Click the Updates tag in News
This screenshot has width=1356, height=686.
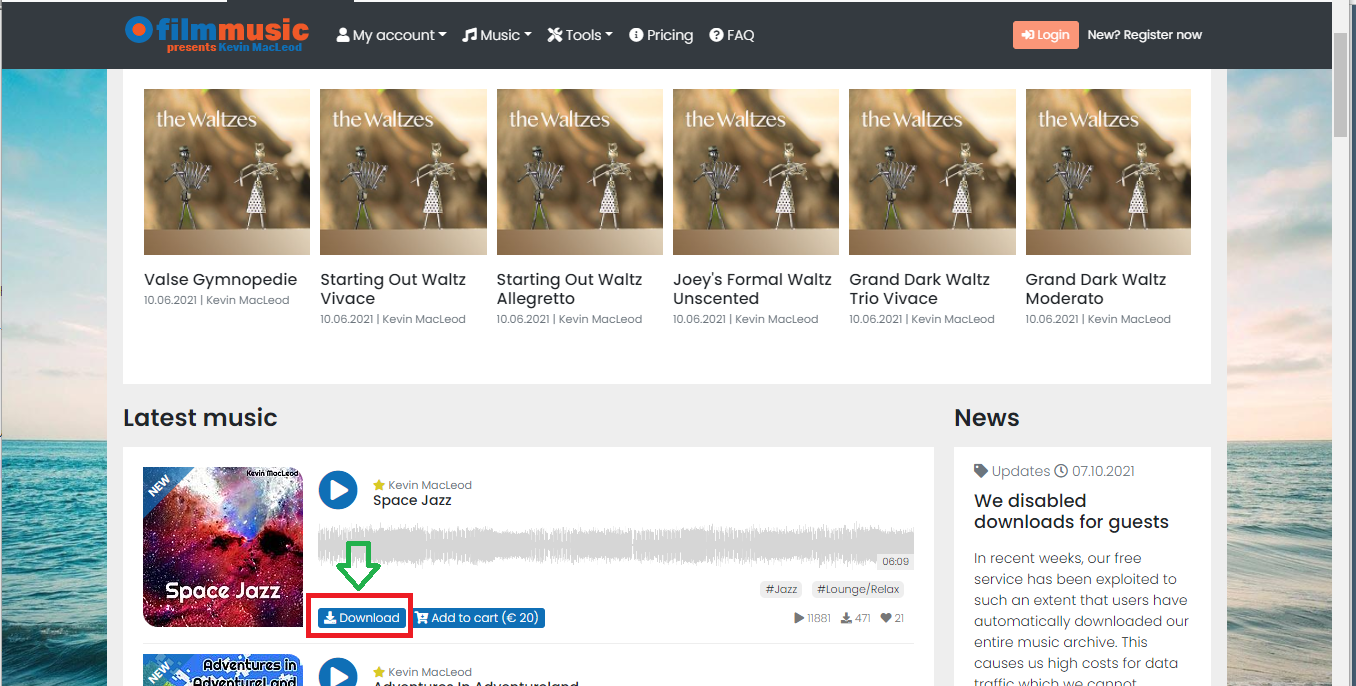pyautogui.click(x=1013, y=471)
